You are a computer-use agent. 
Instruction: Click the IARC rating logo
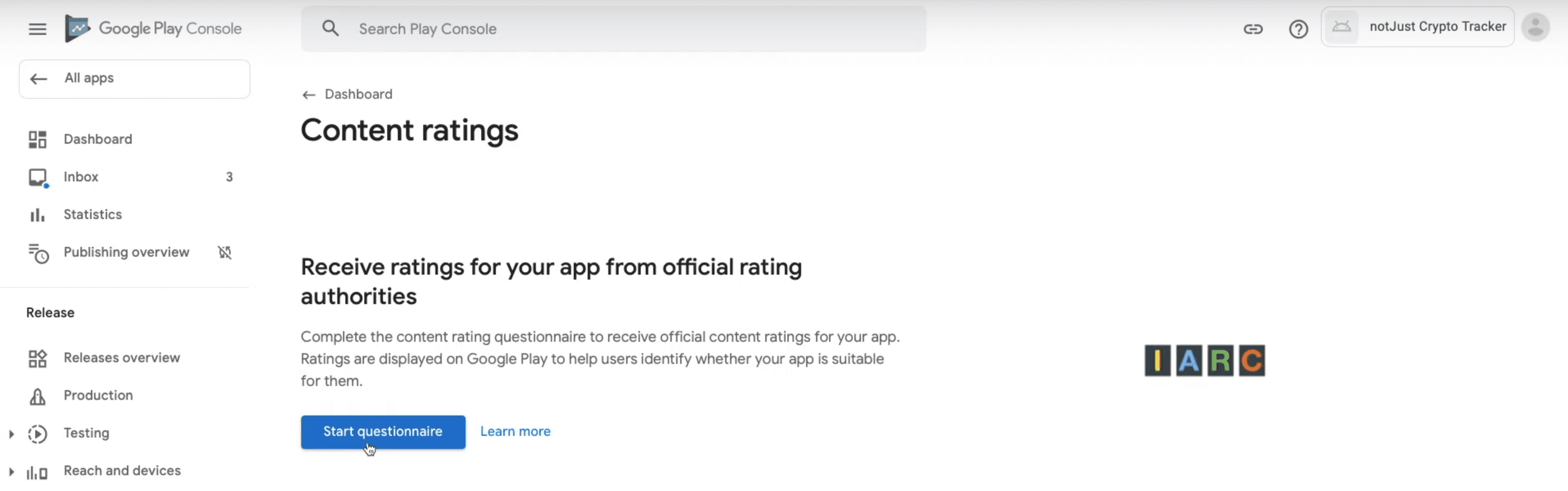(1203, 360)
